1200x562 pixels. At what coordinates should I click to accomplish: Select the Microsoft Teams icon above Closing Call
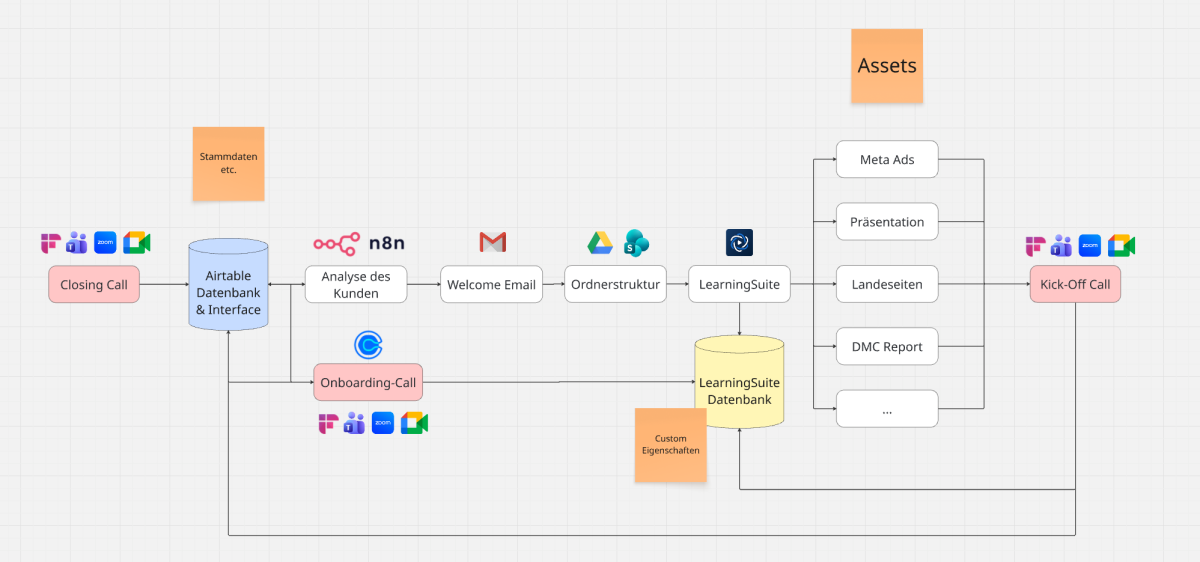[77, 243]
